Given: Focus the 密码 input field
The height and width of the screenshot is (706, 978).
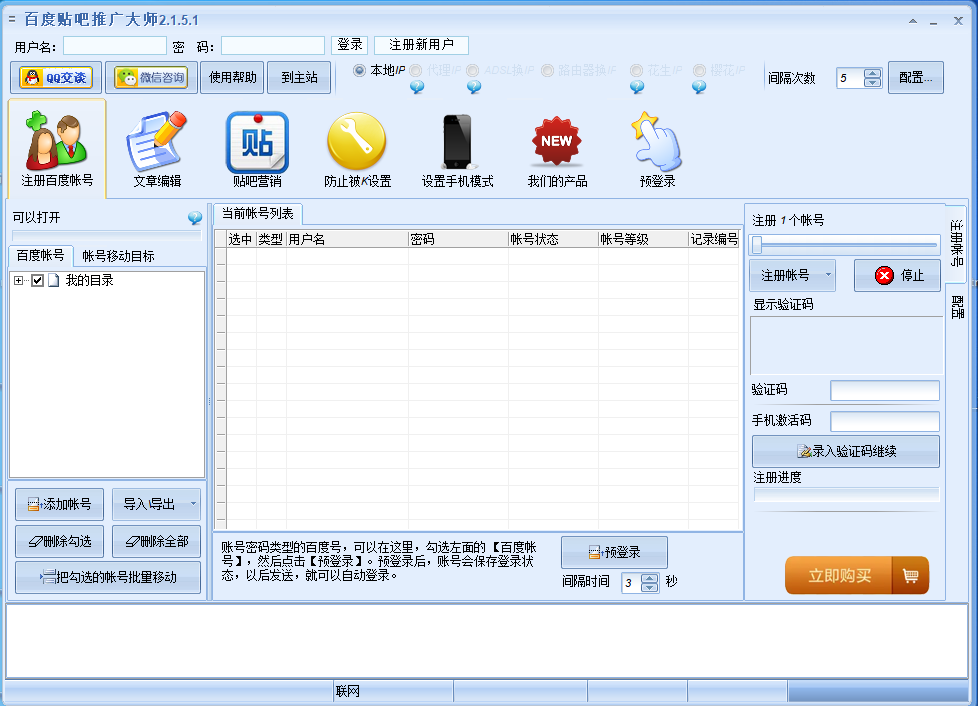Looking at the screenshot, I should pos(273,46).
